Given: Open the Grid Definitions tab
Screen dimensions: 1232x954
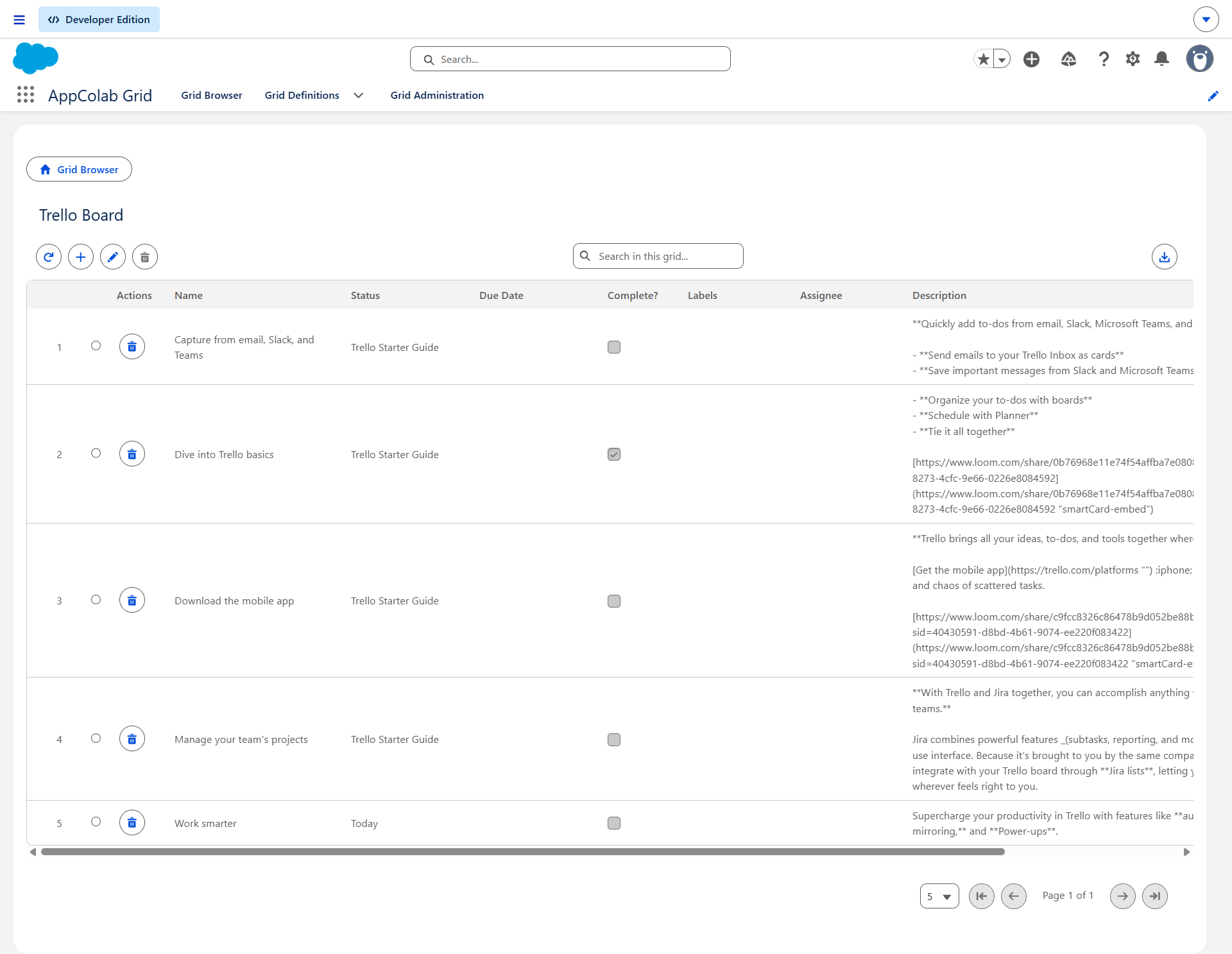Looking at the screenshot, I should click(302, 95).
